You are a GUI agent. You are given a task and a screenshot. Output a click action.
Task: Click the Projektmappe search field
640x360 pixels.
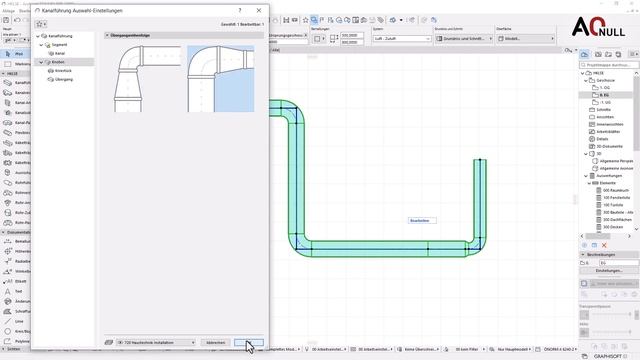[609, 65]
